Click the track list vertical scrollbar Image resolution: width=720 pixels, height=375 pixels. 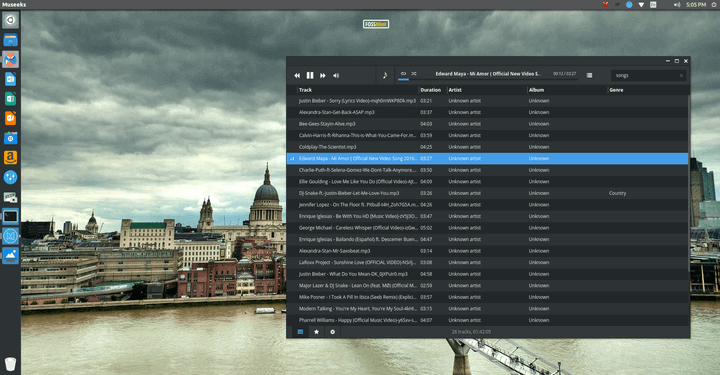coord(689,184)
